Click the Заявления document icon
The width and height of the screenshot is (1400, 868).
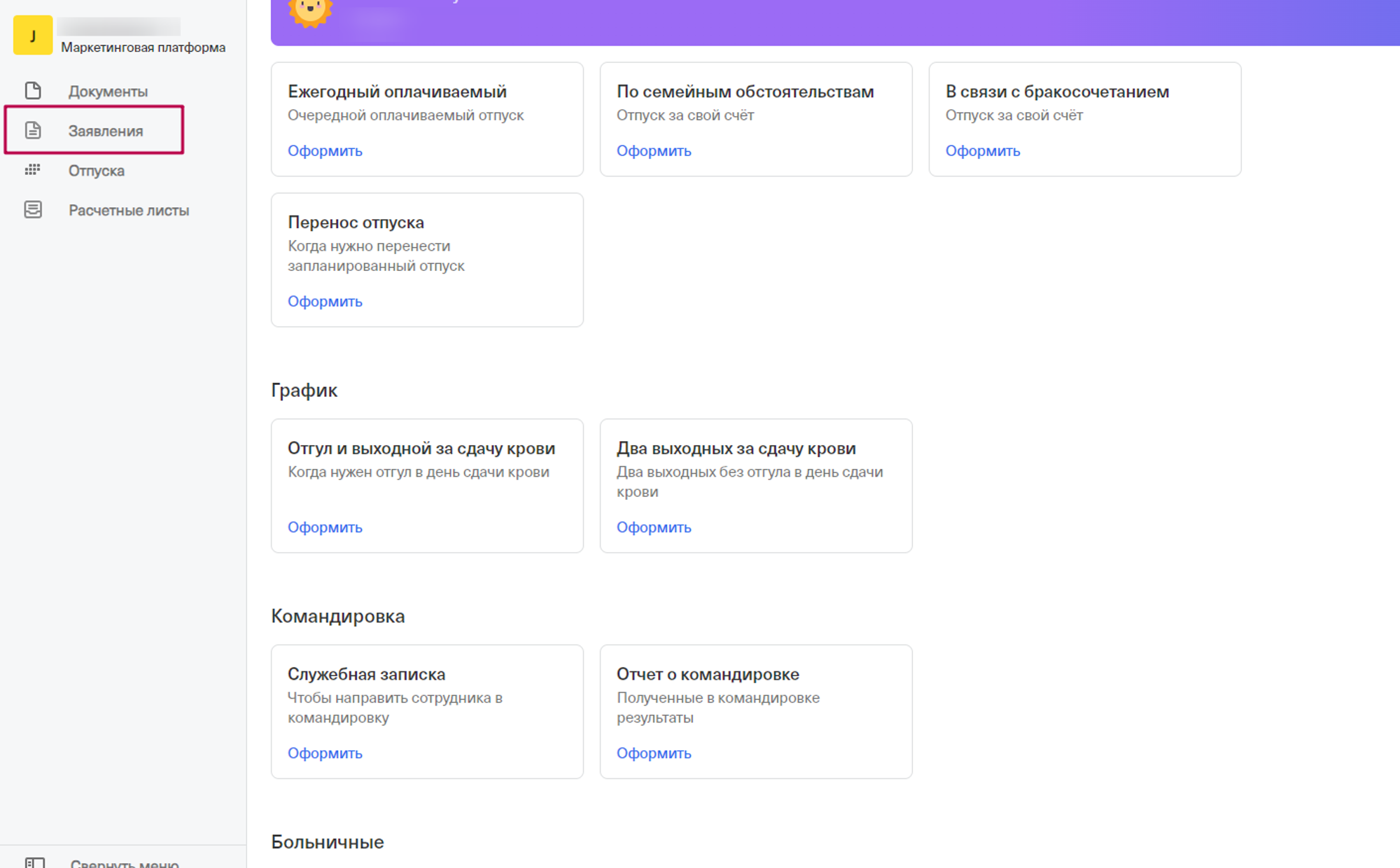point(33,130)
